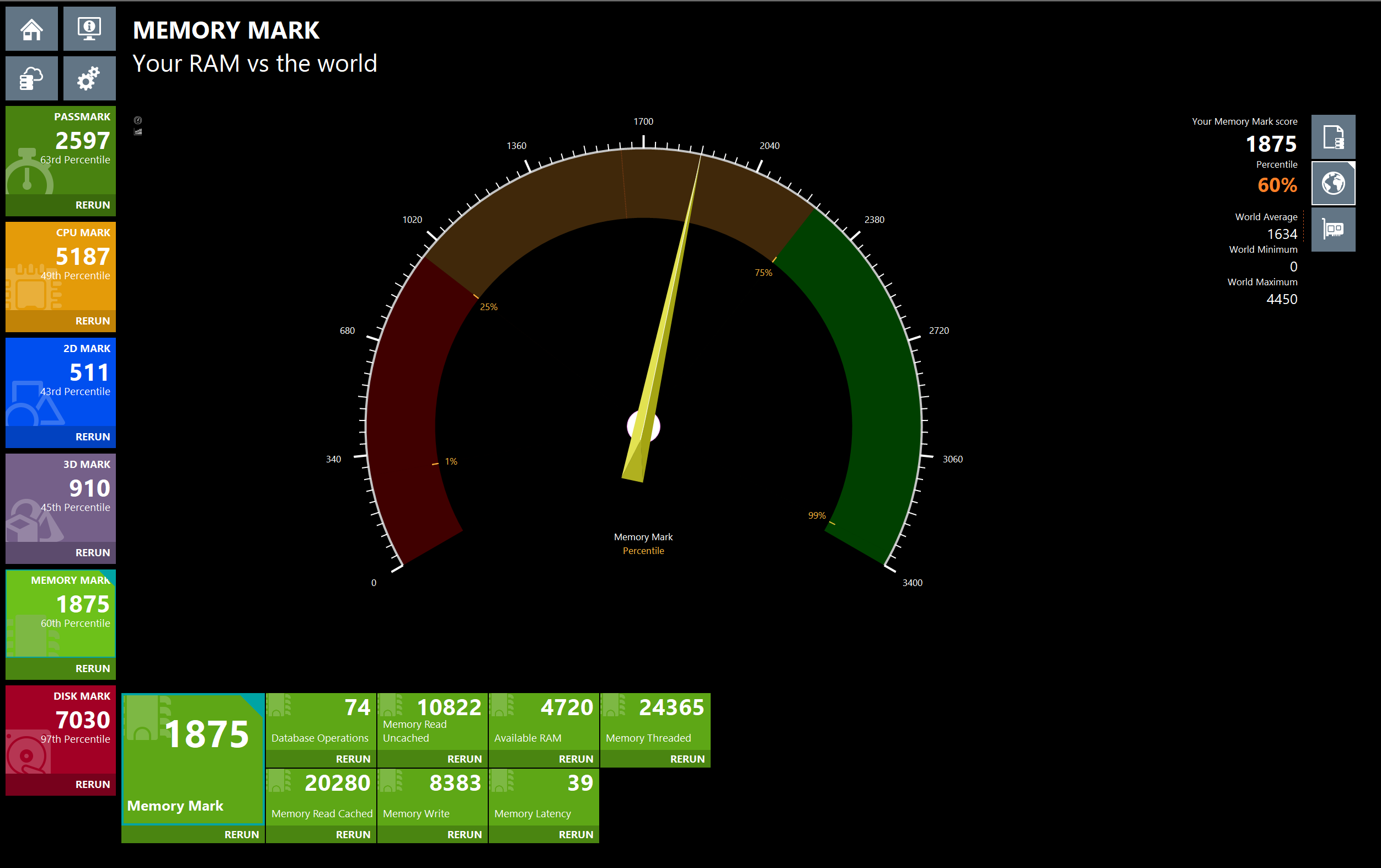Screen dimensions: 1381x868
Task: Select the Memory Read Cached tile
Action: [321, 797]
